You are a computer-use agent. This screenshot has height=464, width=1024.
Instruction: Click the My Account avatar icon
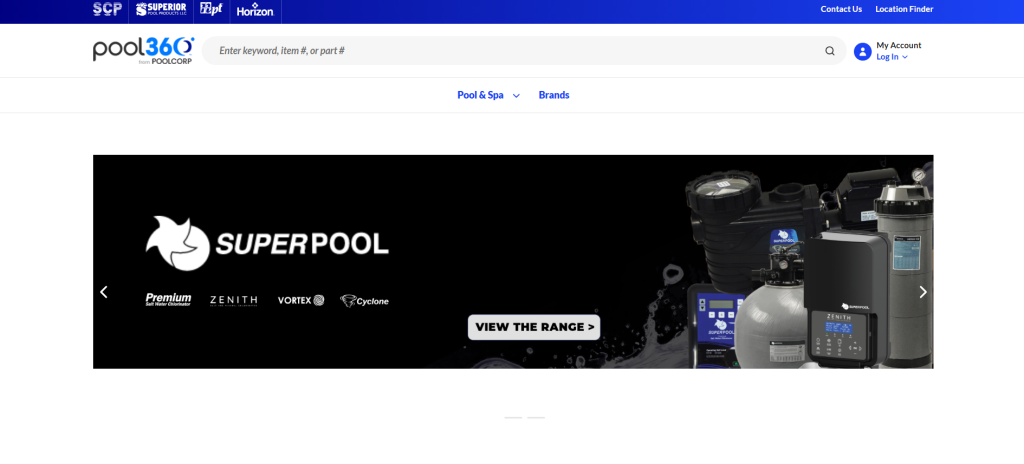click(x=863, y=52)
